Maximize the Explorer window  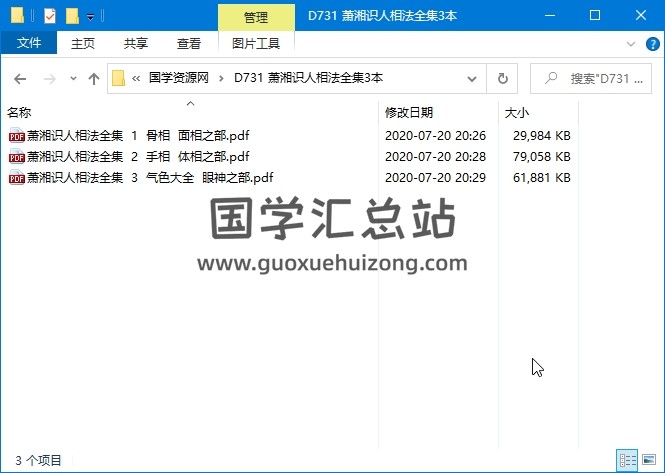tap(595, 16)
